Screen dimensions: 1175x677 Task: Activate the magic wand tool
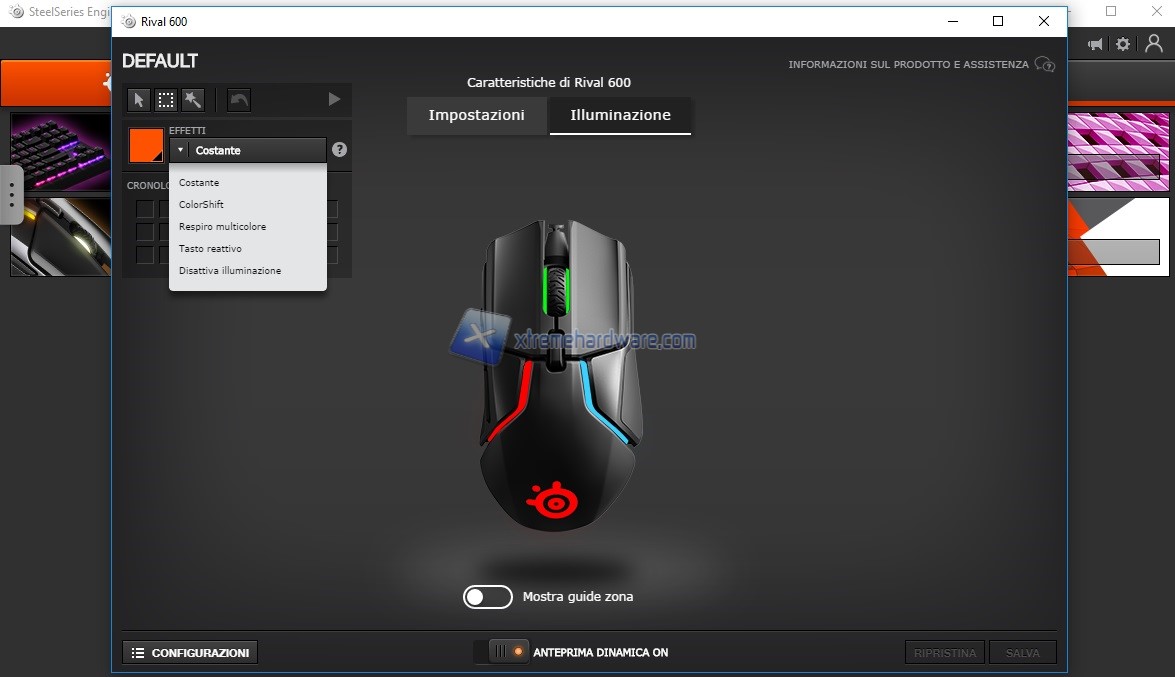193,100
